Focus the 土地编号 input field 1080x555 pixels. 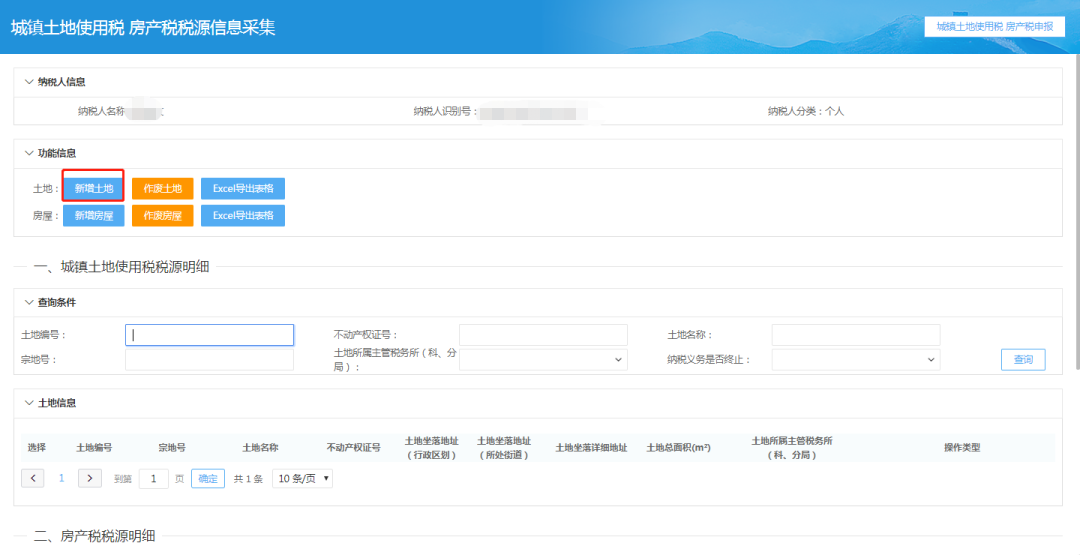coord(209,335)
